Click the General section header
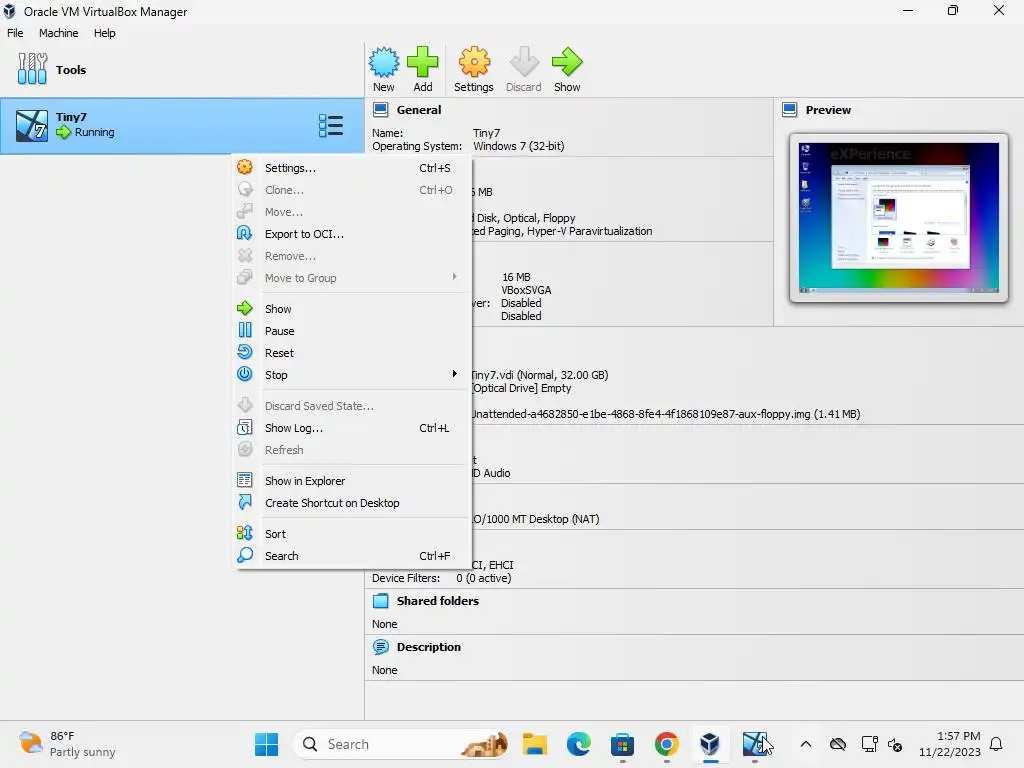The height and width of the screenshot is (768, 1024). coord(419,110)
